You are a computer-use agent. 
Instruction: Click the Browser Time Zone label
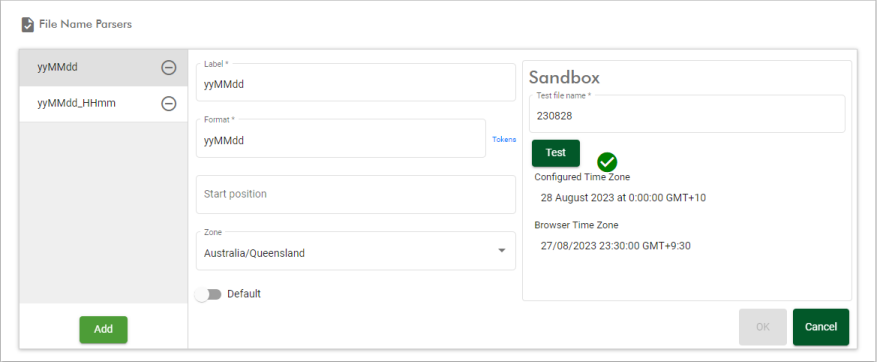pos(576,225)
